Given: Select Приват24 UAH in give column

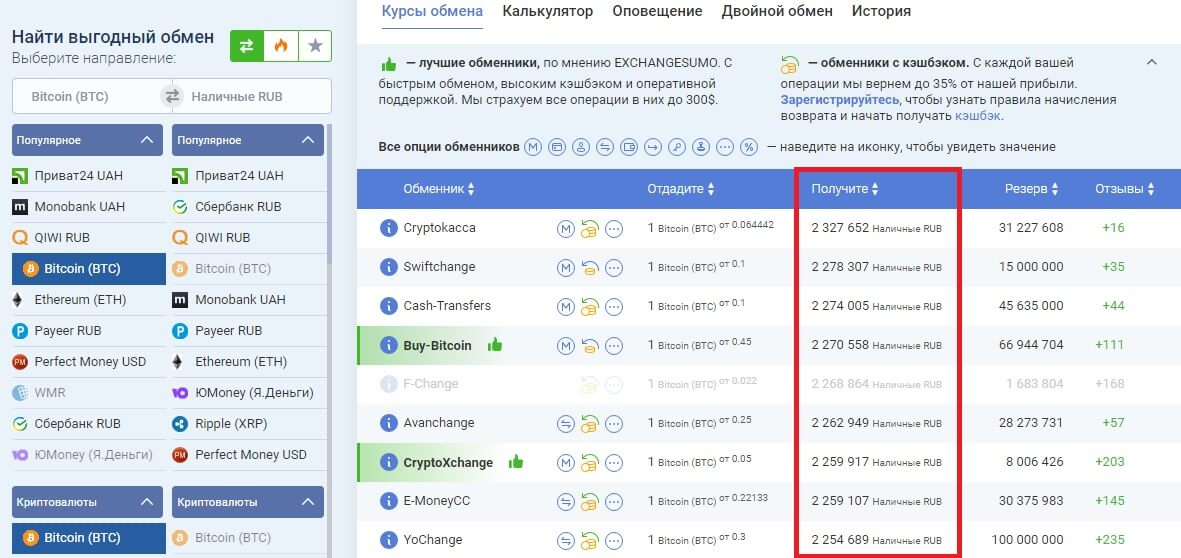Looking at the screenshot, I should (89, 176).
